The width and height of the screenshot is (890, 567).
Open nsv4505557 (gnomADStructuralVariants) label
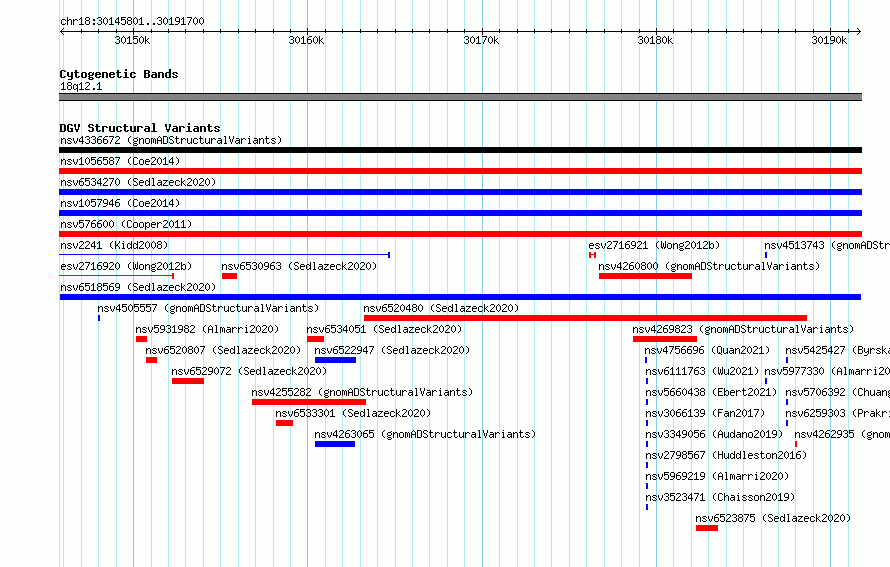tap(208, 308)
